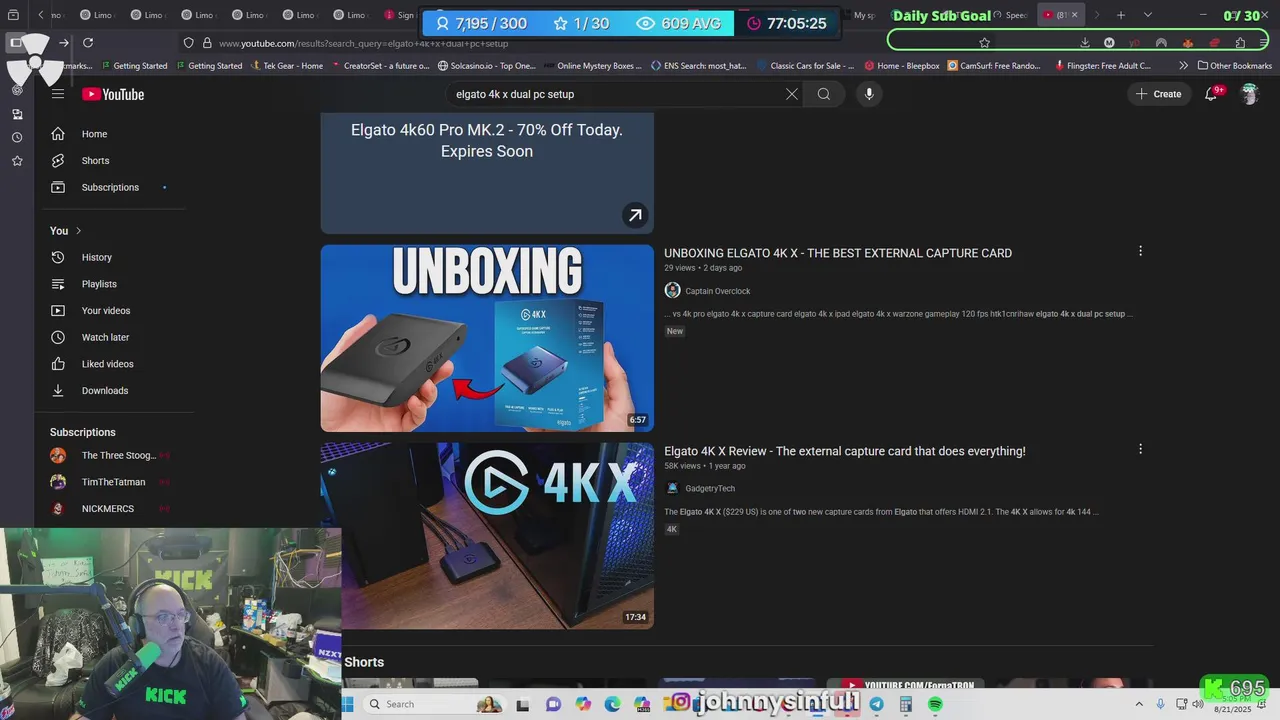Open the Windows Start button
The width and height of the screenshot is (1280, 720).
348,704
